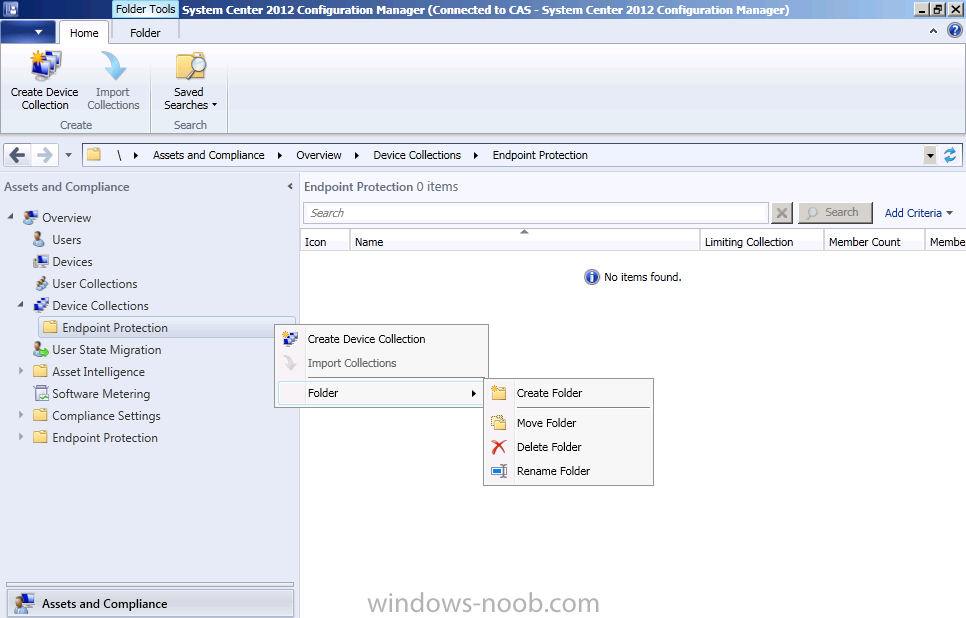Screen dimensions: 966x618
Task: Click the Compliance Settings folder icon
Action: click(x=40, y=415)
